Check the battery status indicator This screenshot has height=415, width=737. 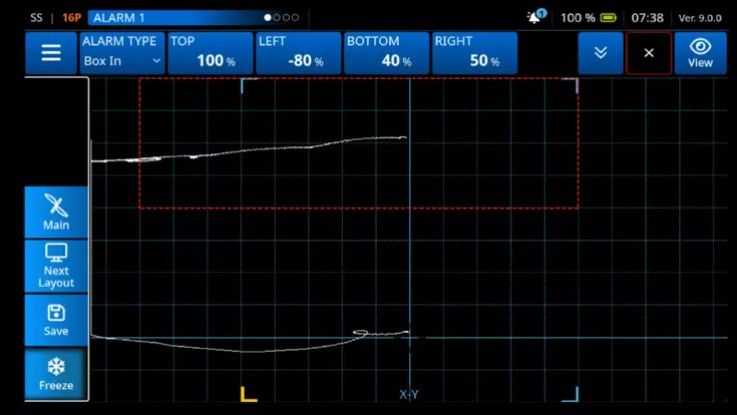(608, 18)
